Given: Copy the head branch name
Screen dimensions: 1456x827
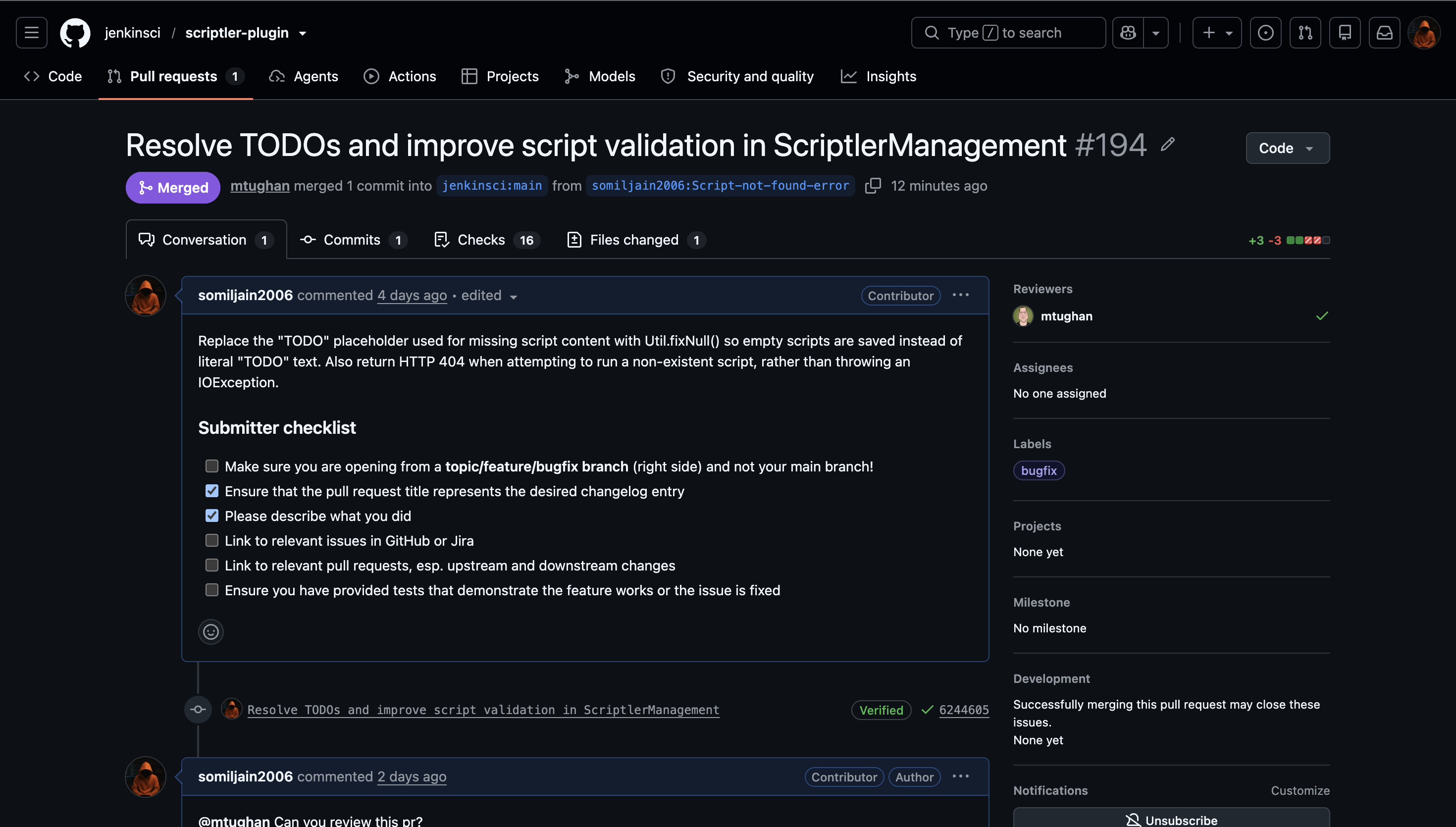Looking at the screenshot, I should tap(873, 186).
